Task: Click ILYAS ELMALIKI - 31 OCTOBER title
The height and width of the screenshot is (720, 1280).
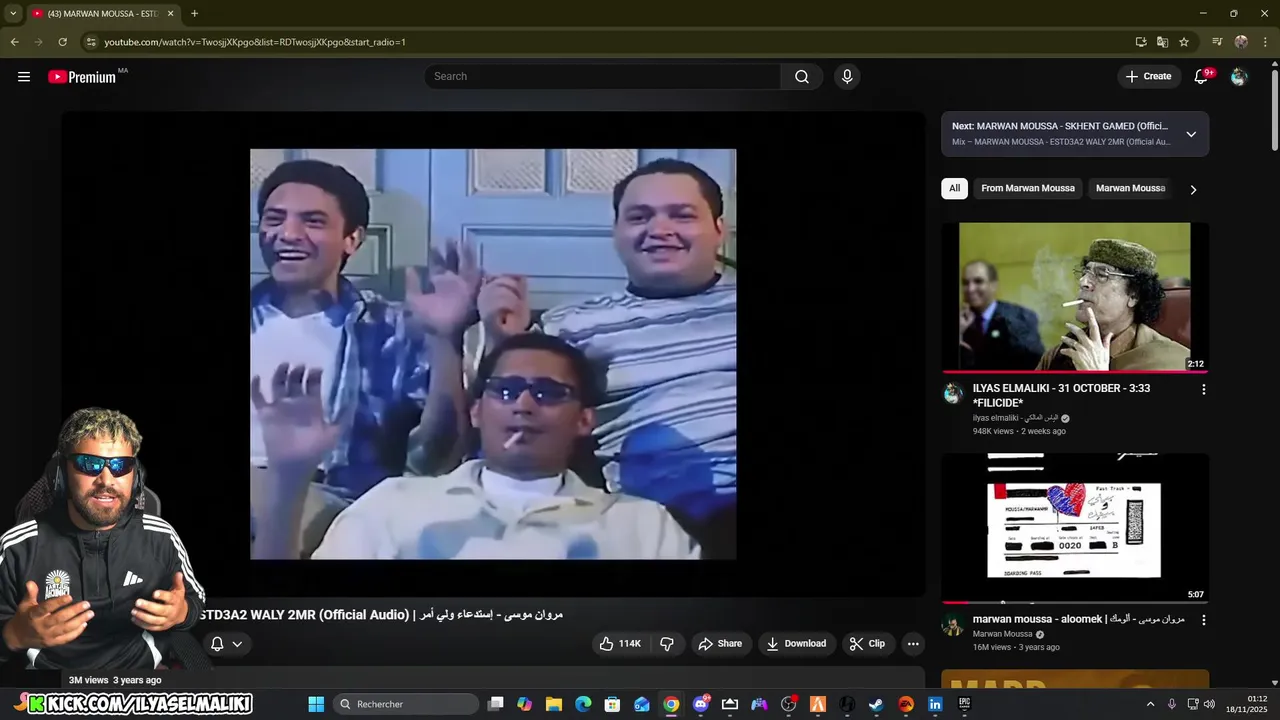Action: click(1061, 395)
